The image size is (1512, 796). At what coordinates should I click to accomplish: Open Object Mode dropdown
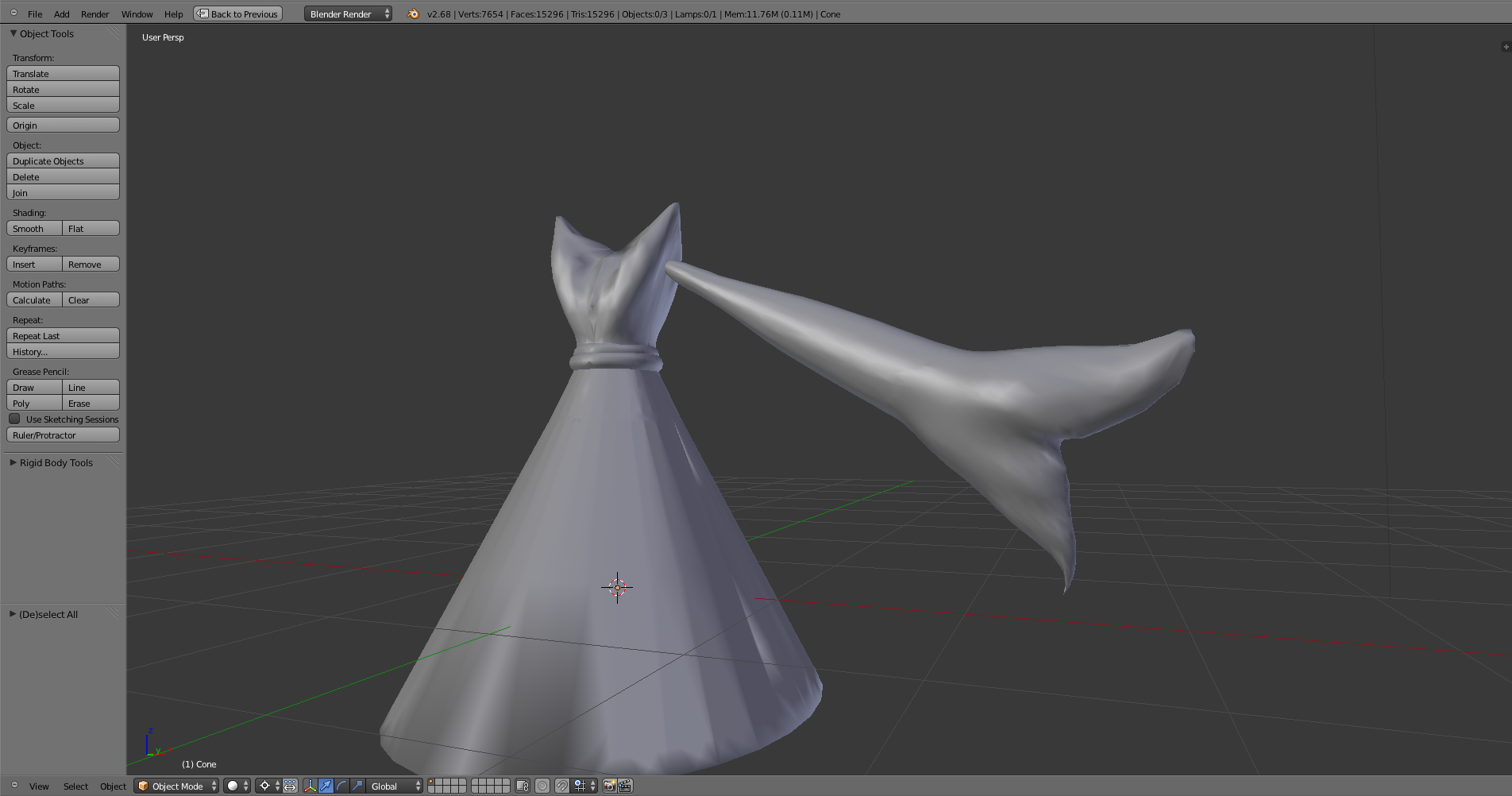[x=176, y=786]
